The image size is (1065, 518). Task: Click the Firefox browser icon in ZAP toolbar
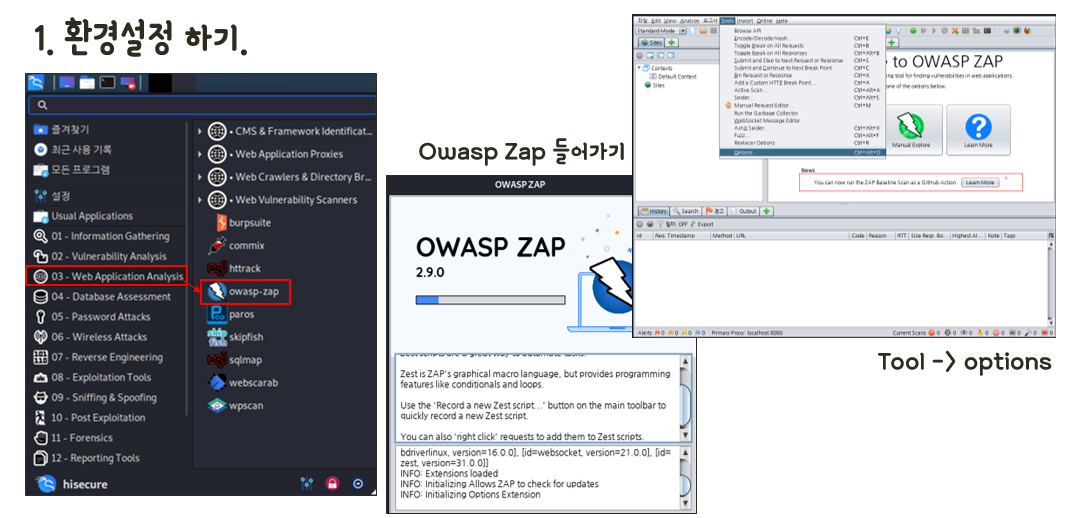1028,31
